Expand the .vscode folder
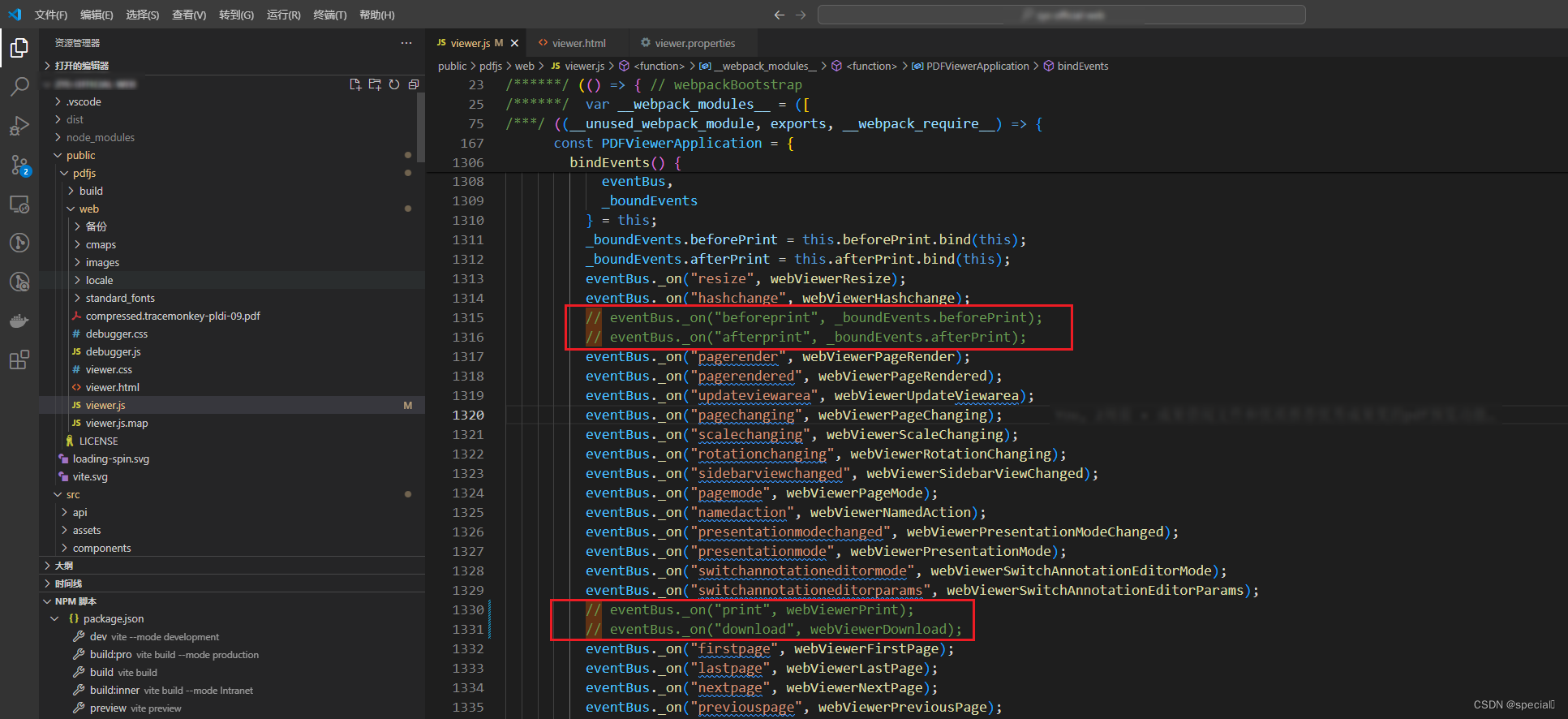1568x719 pixels. [x=232, y=102]
